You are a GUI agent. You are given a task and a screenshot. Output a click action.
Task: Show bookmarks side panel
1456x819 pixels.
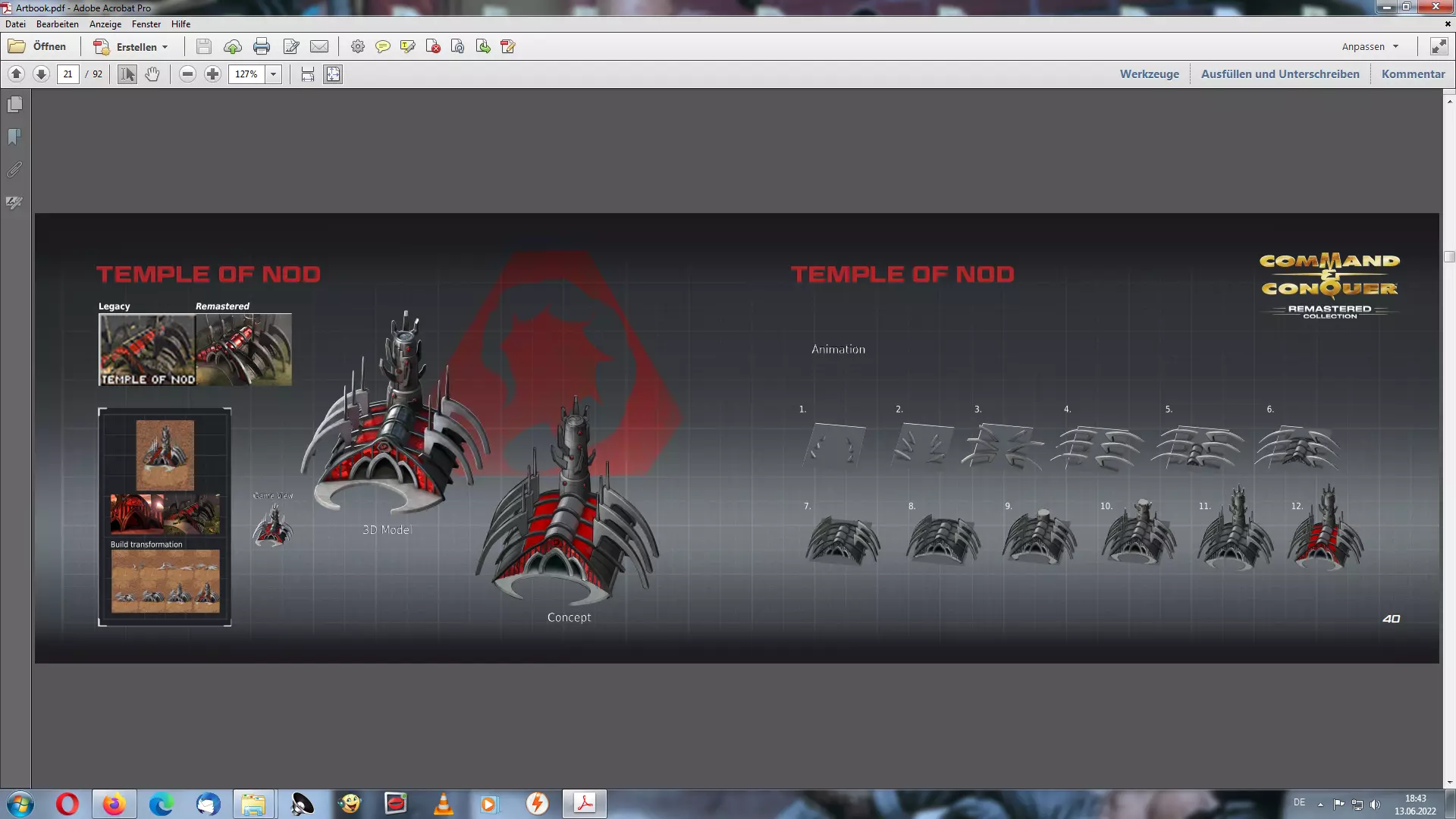[14, 137]
